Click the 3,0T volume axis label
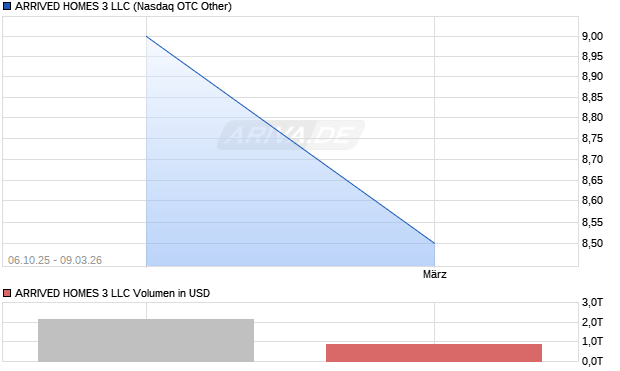Image resolution: width=620 pixels, height=371 pixels. 592,303
